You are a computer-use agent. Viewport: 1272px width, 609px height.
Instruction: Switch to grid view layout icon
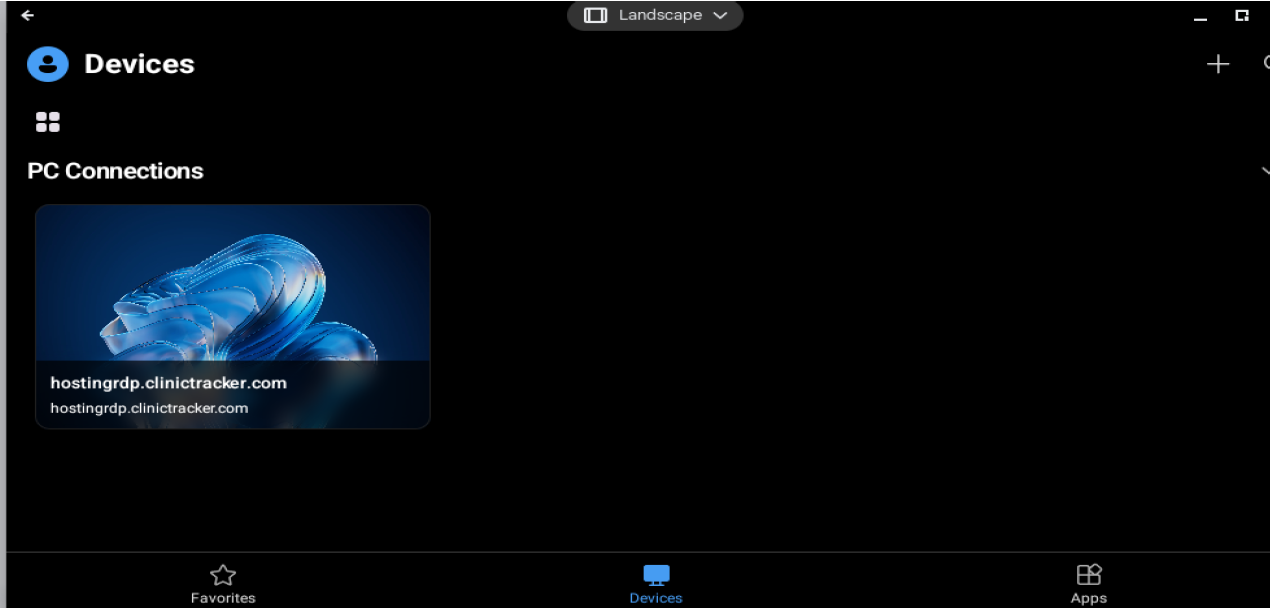48,122
